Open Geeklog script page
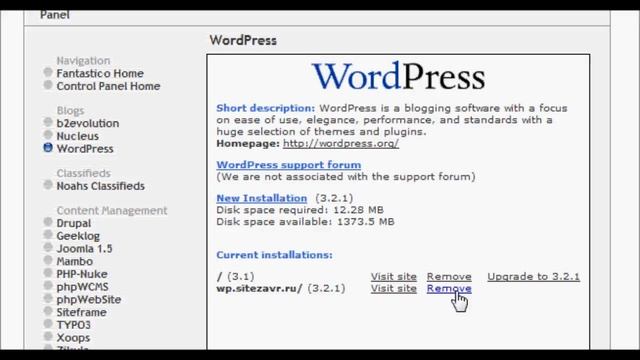The image size is (640, 360). tap(78, 236)
